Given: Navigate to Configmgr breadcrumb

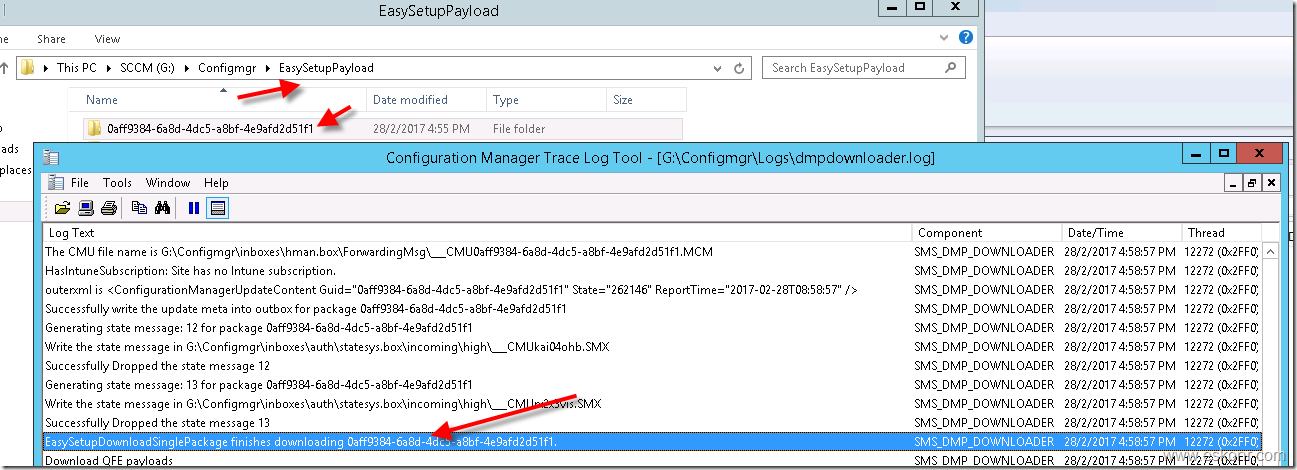Looking at the screenshot, I should point(229,68).
